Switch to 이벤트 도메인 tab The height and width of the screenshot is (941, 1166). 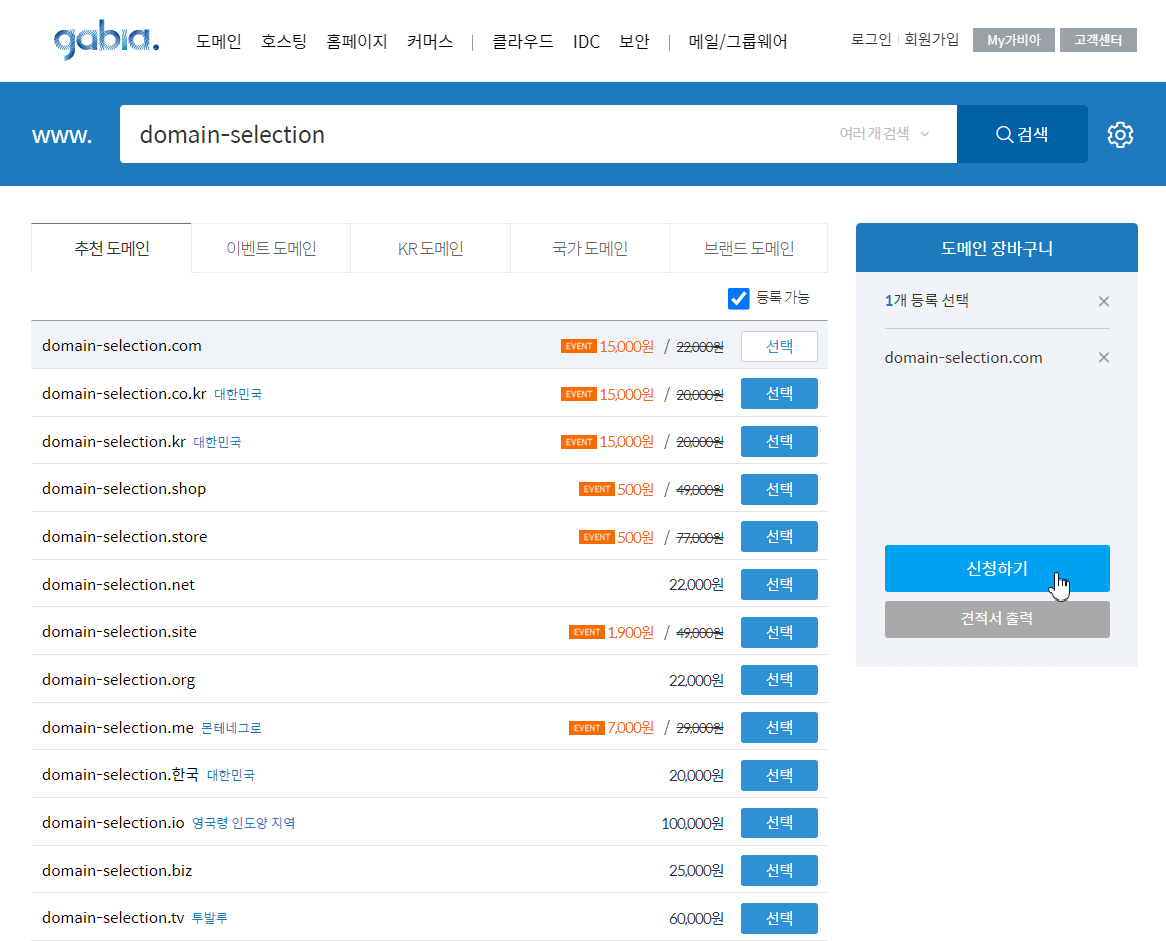pos(271,248)
